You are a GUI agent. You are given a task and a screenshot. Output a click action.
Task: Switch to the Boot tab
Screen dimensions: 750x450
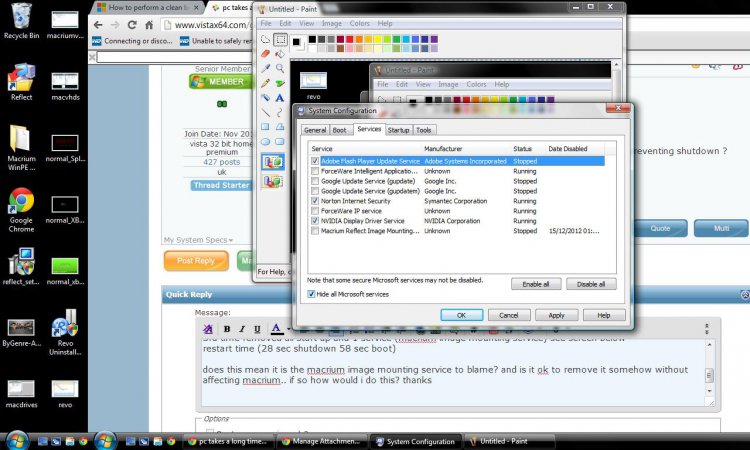(339, 130)
